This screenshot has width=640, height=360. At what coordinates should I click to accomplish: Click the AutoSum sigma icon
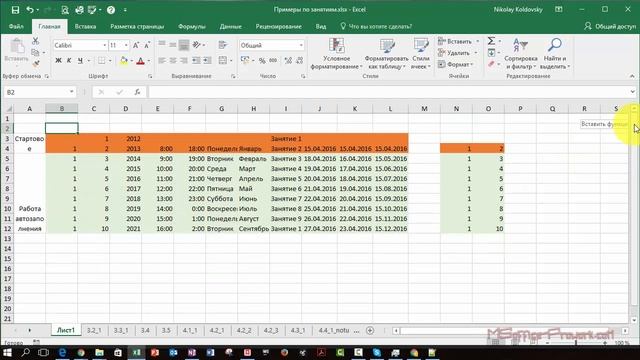[x=491, y=41]
